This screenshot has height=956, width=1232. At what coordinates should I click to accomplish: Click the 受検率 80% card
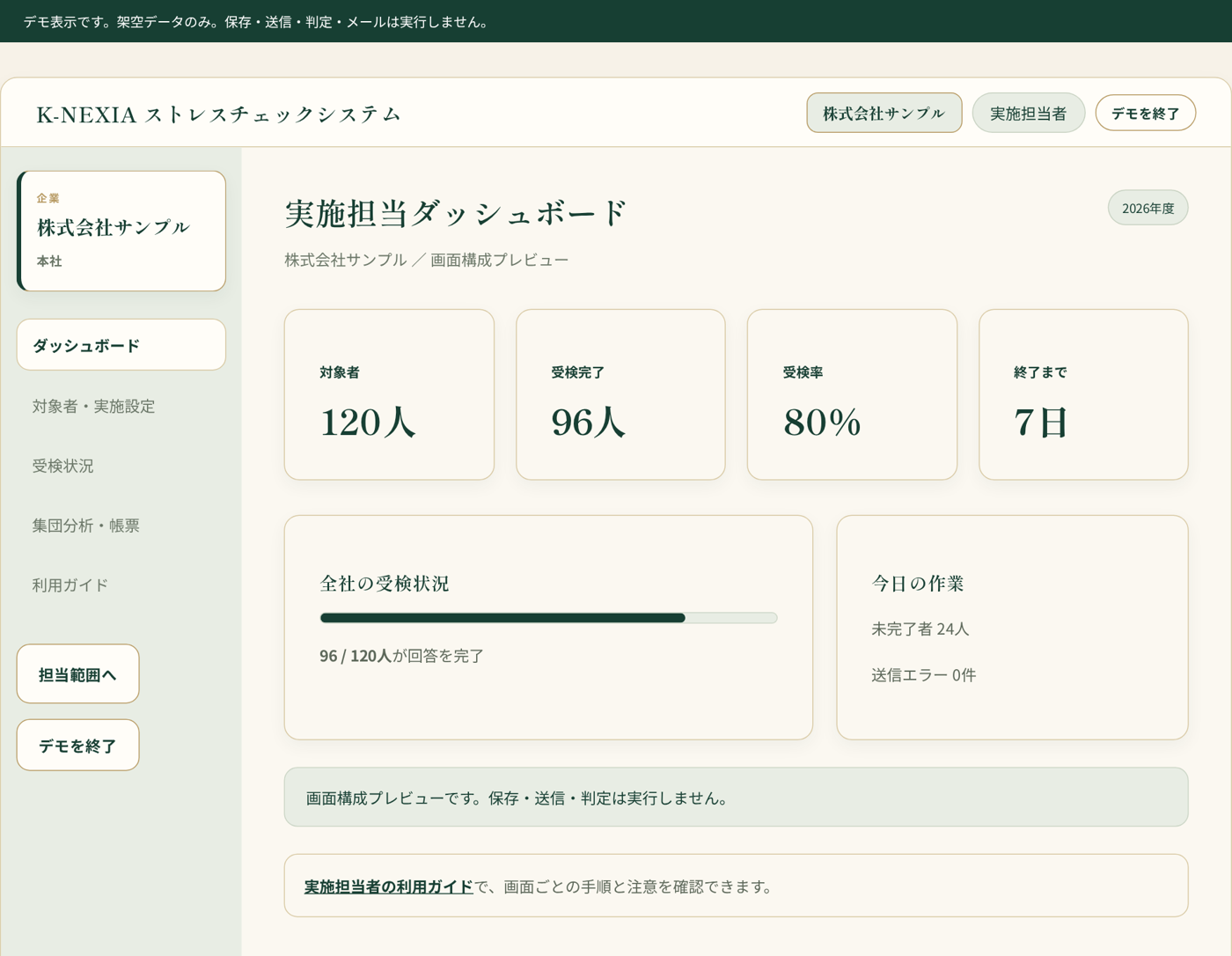point(852,394)
